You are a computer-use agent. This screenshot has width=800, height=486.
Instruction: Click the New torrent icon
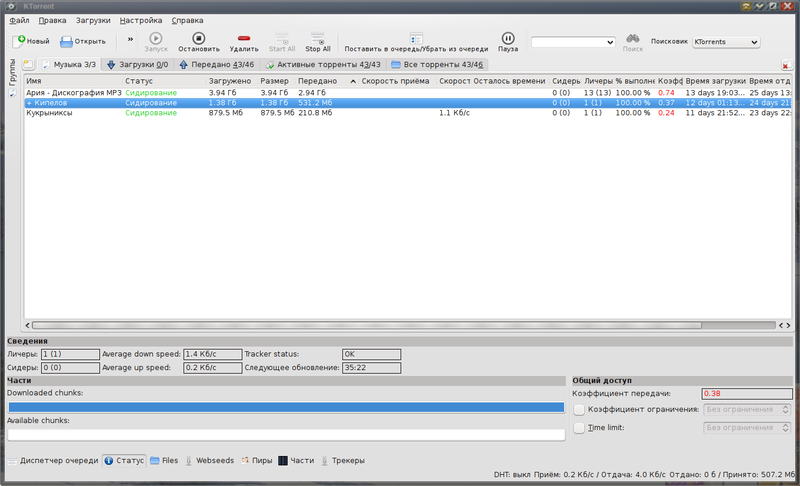pos(19,41)
